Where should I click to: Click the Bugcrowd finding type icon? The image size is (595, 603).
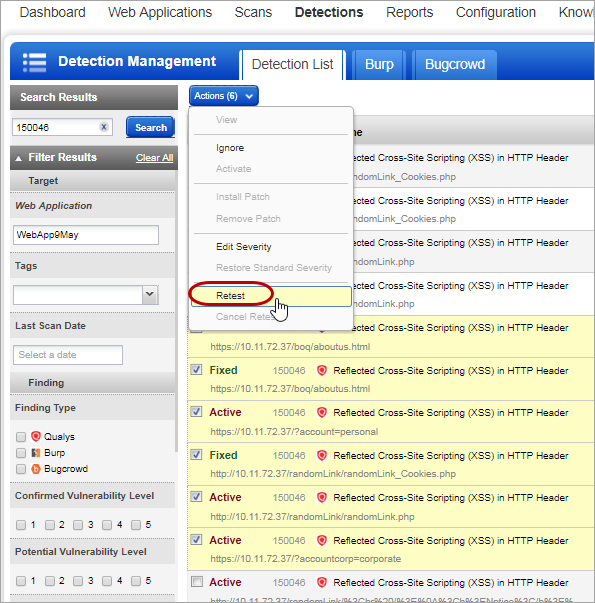(x=36, y=469)
